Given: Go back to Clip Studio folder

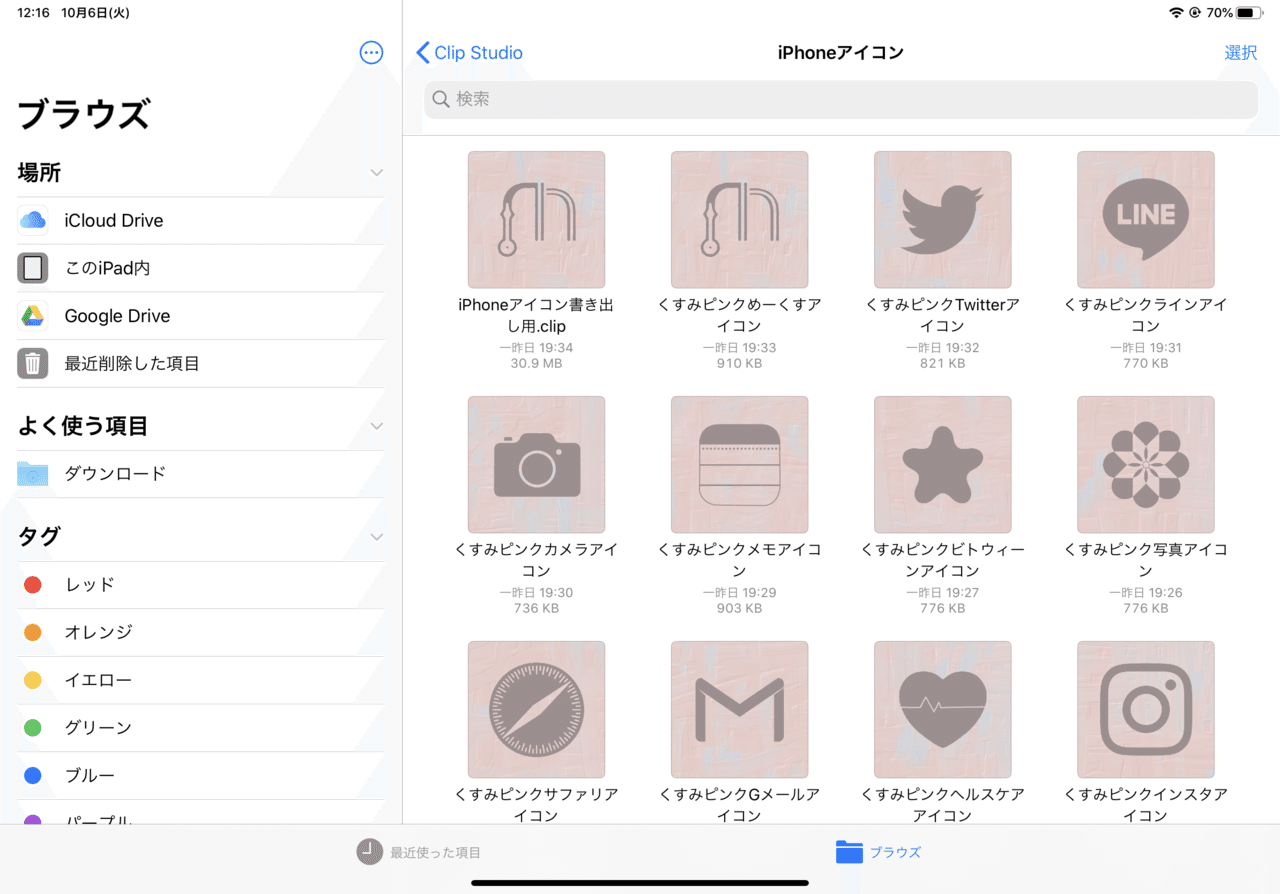Looking at the screenshot, I should click(469, 53).
